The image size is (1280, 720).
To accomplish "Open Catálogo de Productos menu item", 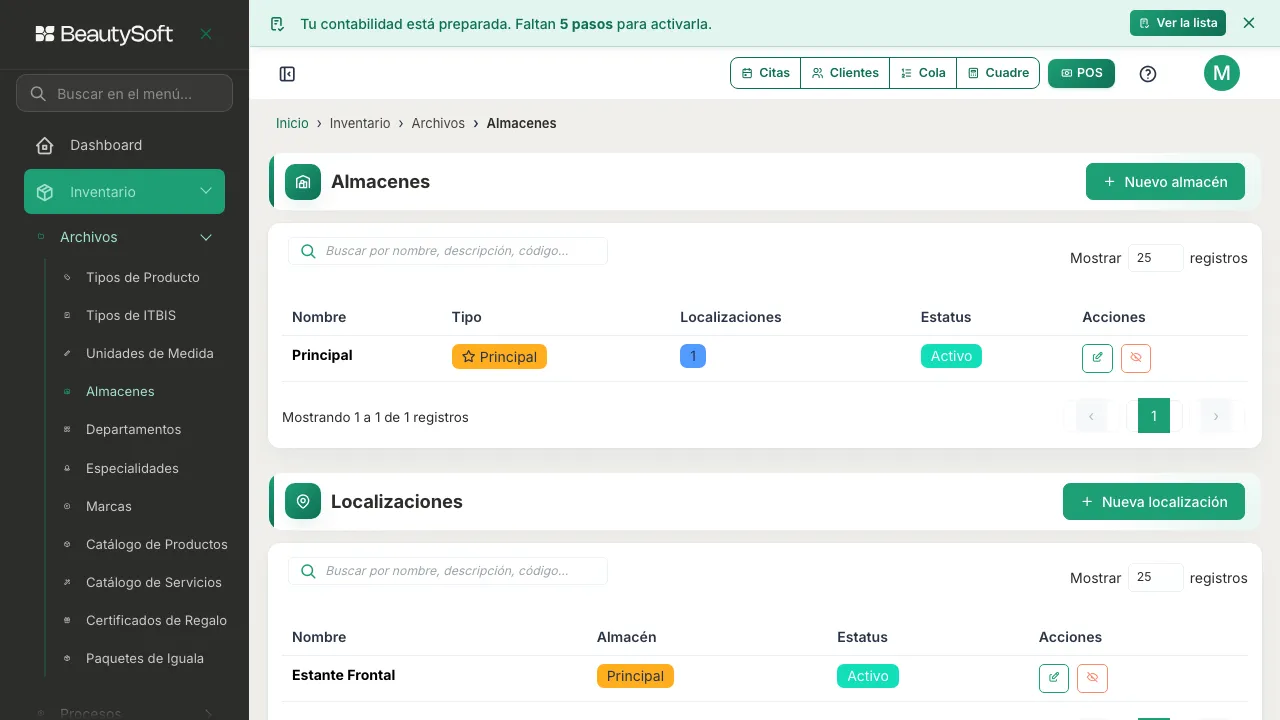I will 157,544.
